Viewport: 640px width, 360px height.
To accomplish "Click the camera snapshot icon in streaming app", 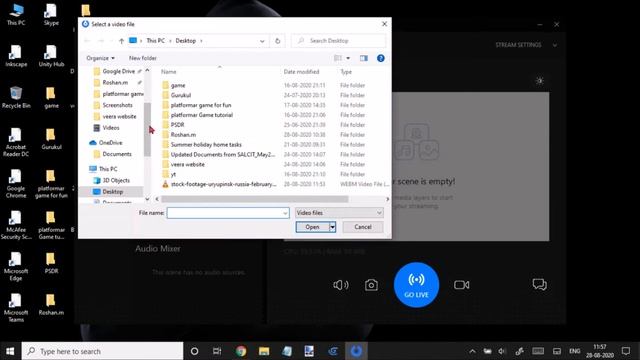I will tap(371, 285).
